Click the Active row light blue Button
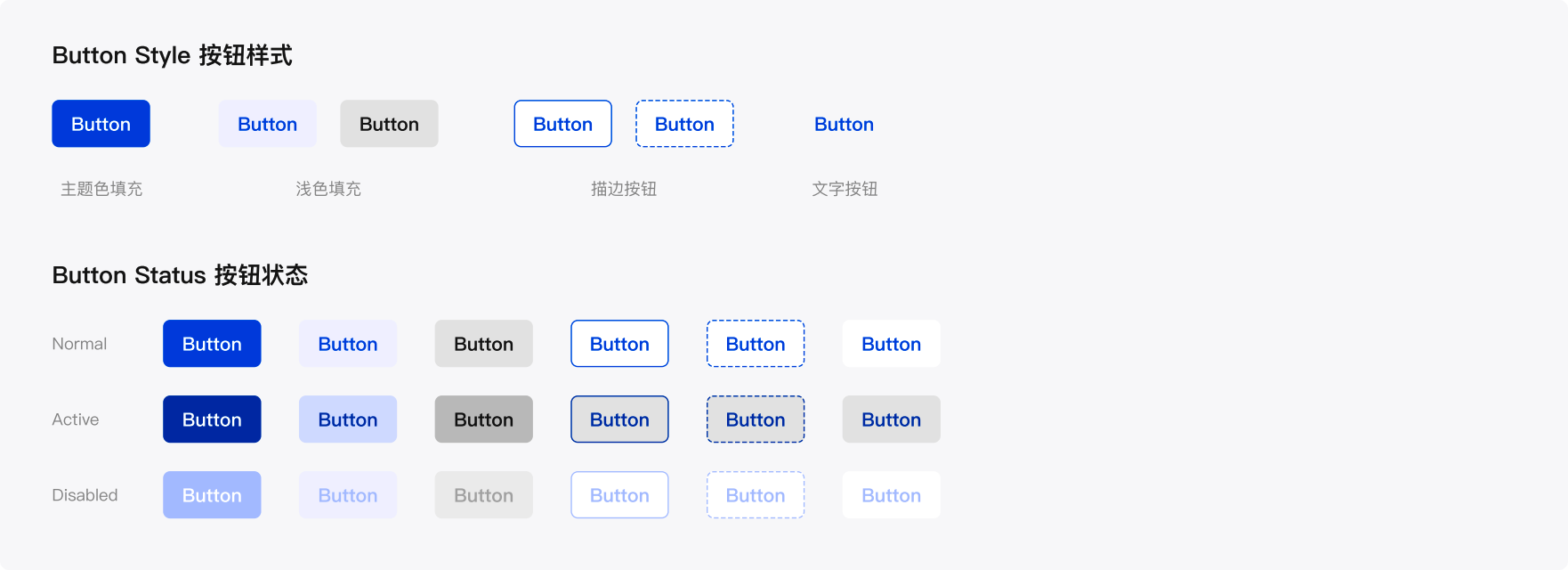This screenshot has width=1568, height=570. coord(348,419)
